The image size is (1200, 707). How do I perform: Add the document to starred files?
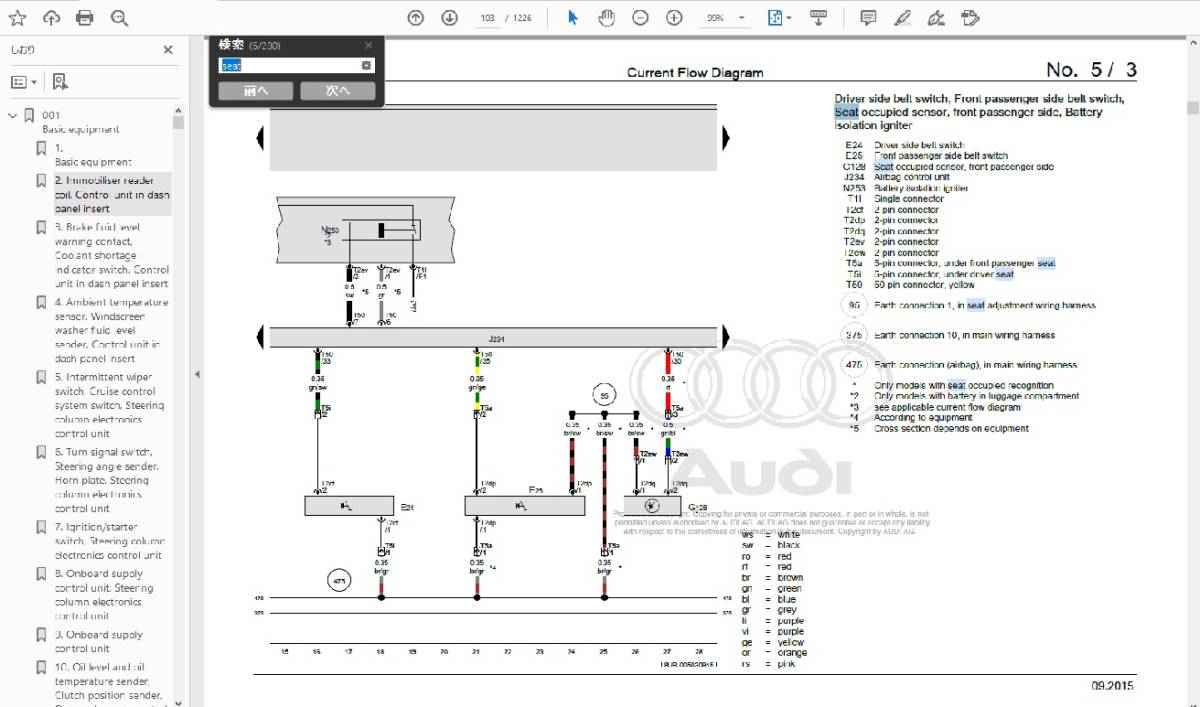17,18
